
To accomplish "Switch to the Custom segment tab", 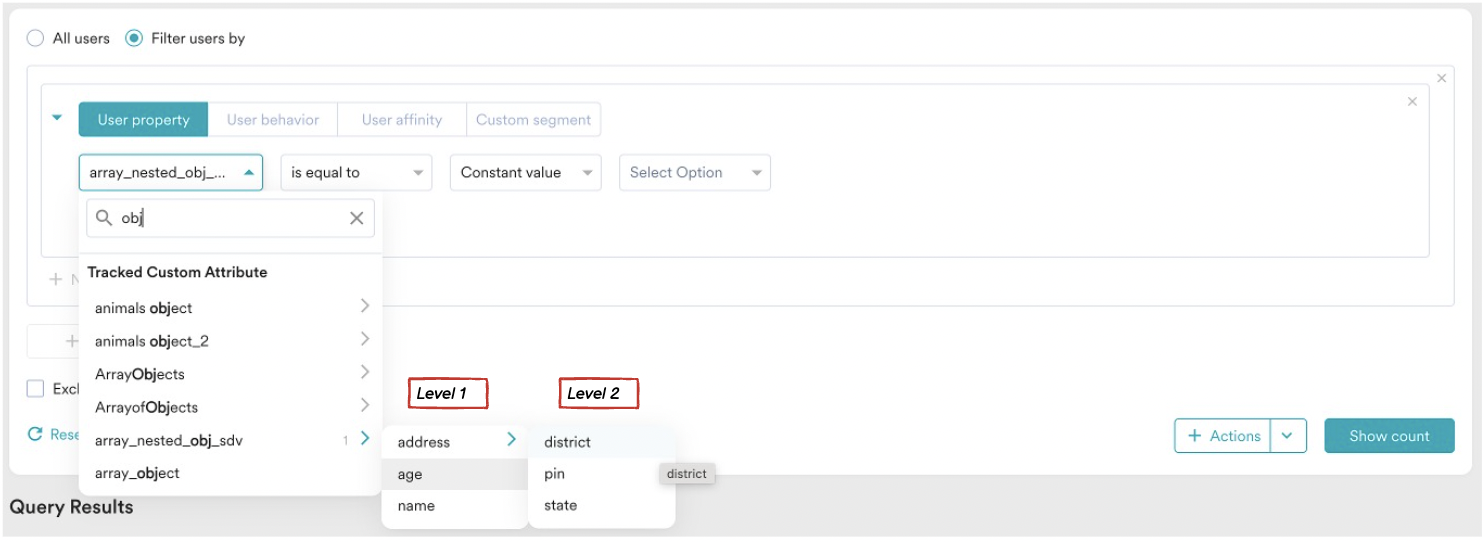I will pos(533,120).
